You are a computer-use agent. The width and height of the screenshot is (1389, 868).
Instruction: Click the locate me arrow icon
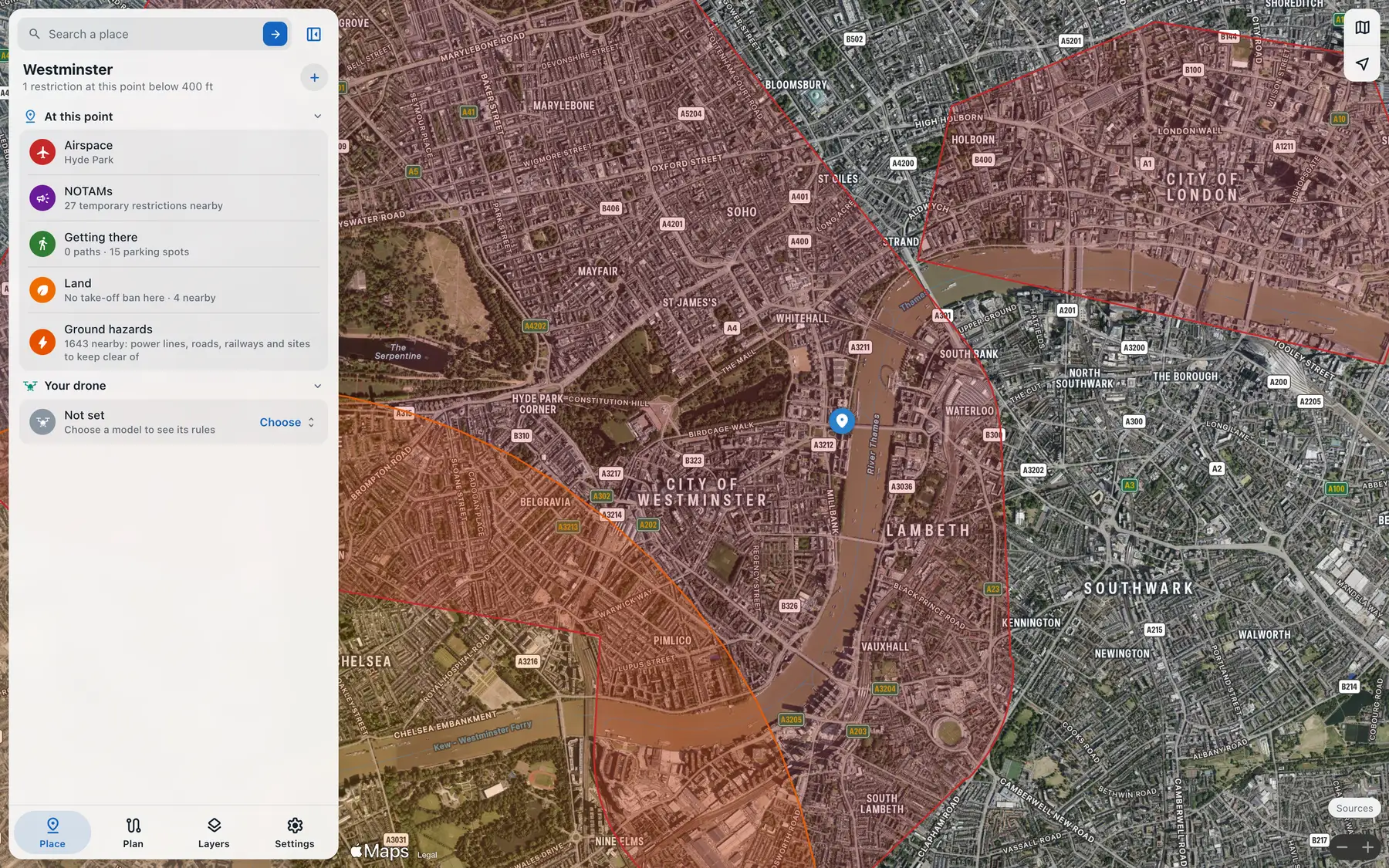pyautogui.click(x=1362, y=63)
